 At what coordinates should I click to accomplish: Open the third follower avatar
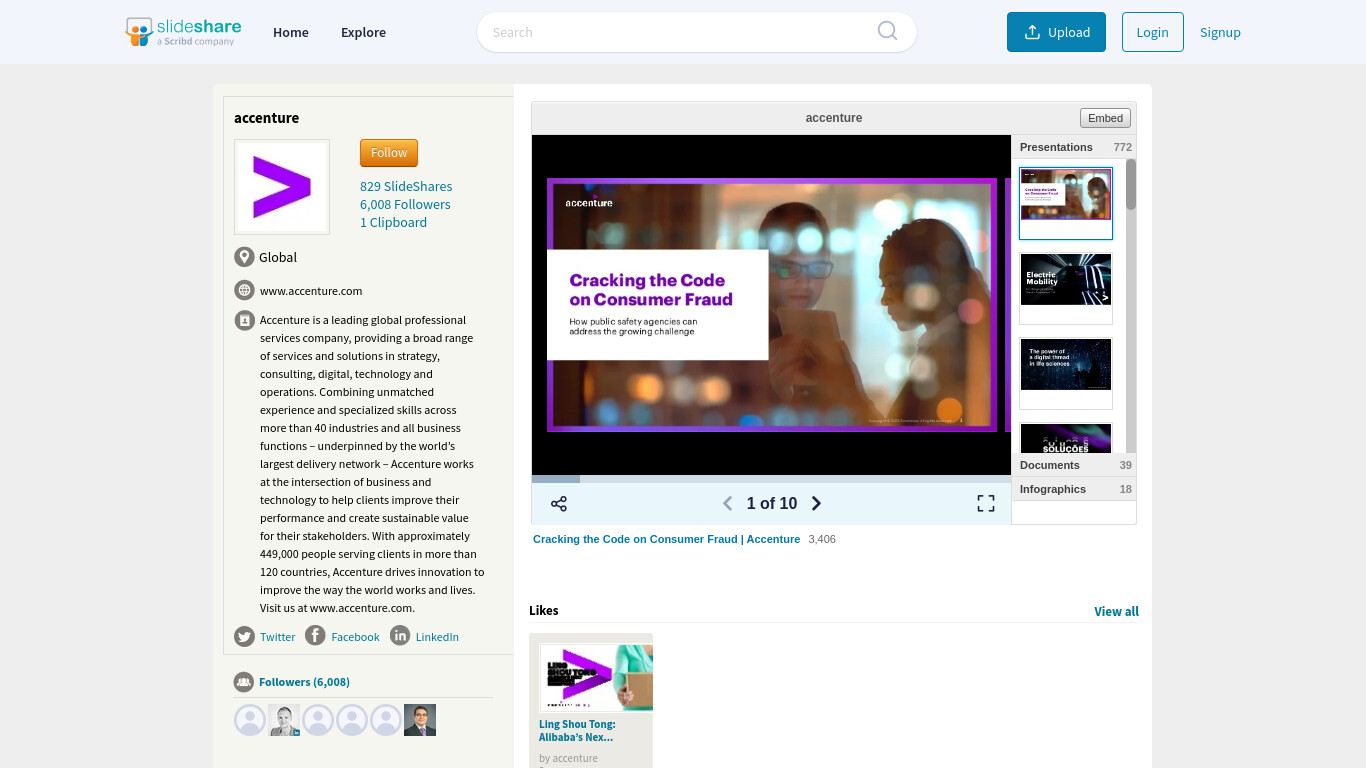point(318,720)
